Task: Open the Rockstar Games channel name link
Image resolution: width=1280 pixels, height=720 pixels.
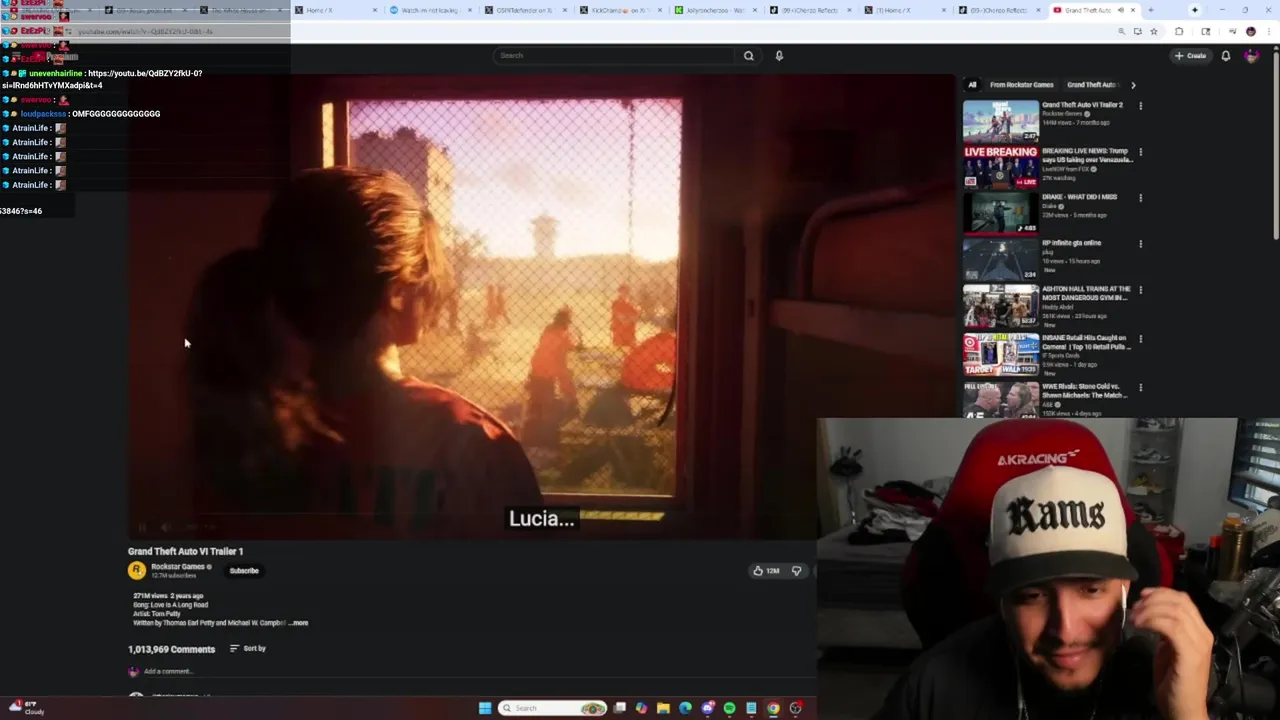Action: pyautogui.click(x=178, y=567)
